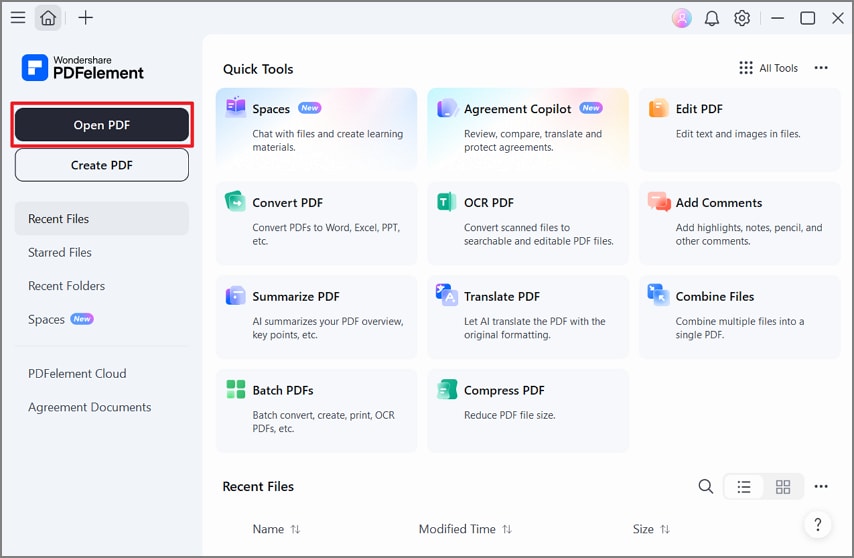The height and width of the screenshot is (558, 854).
Task: Click the Translate PDF card description
Action: 534,328
